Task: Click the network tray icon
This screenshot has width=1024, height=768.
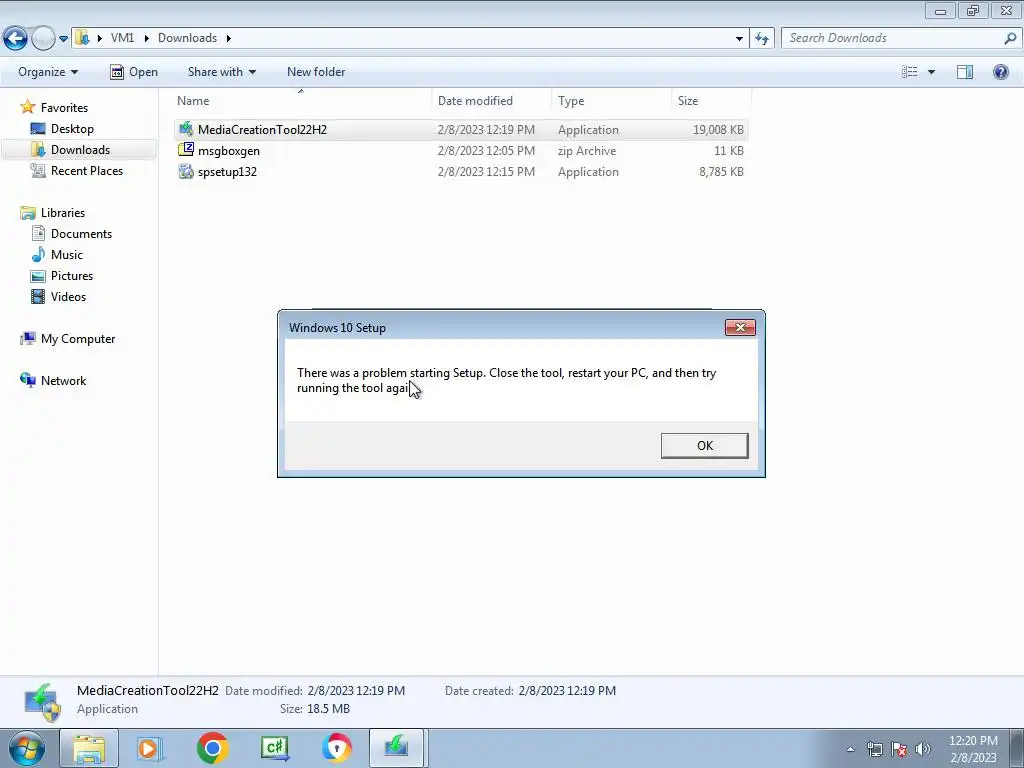Action: pyautogui.click(x=874, y=749)
